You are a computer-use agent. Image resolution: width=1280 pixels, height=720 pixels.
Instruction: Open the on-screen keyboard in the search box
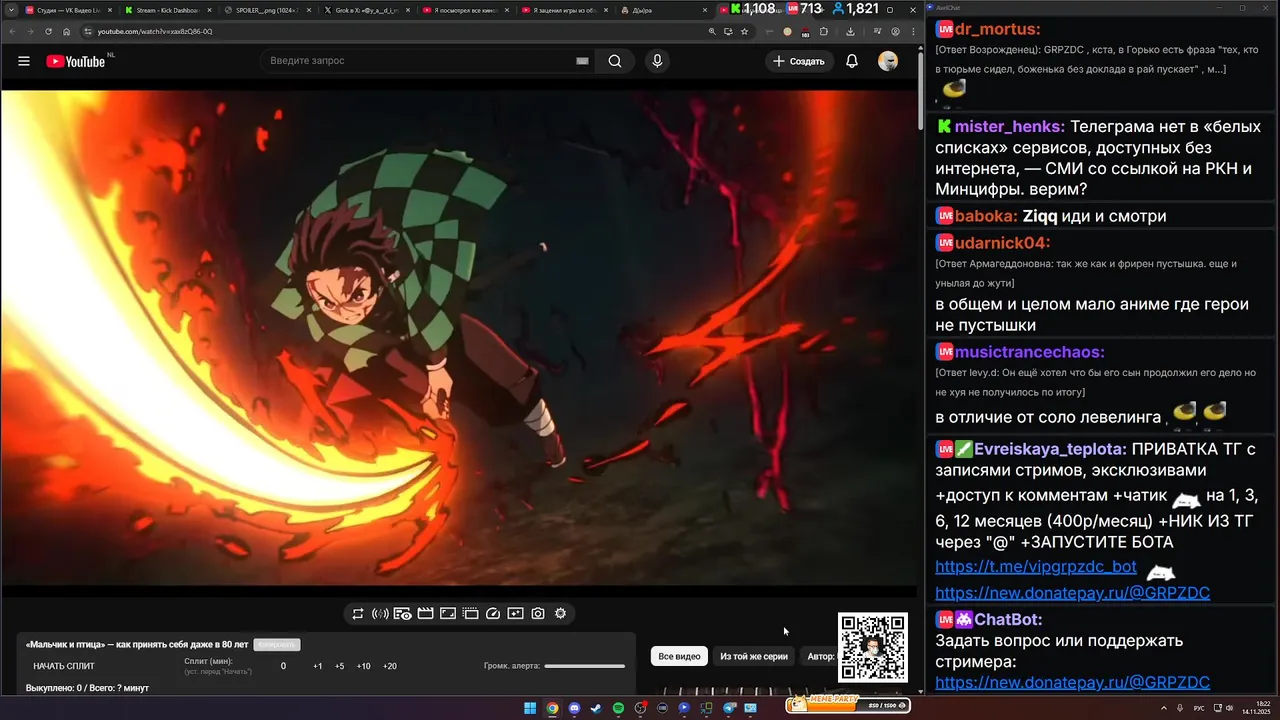click(582, 61)
